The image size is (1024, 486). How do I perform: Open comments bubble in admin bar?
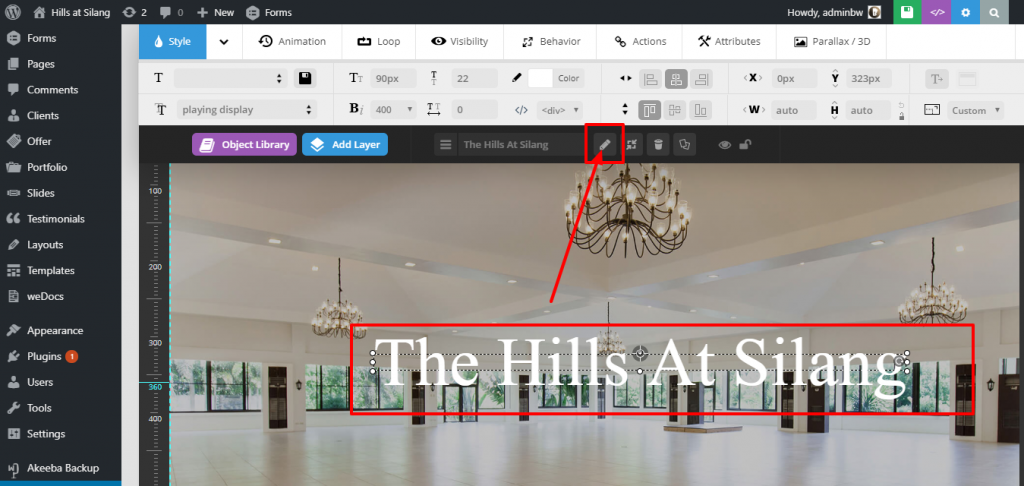(171, 12)
